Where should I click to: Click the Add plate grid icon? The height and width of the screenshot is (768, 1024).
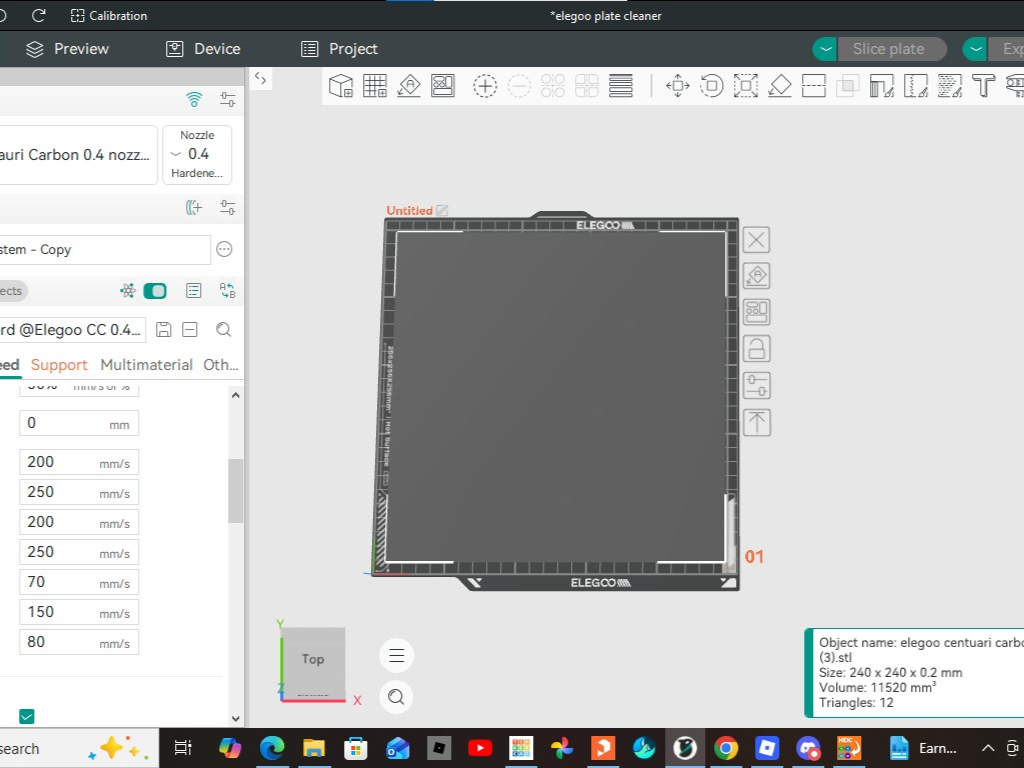coord(375,86)
